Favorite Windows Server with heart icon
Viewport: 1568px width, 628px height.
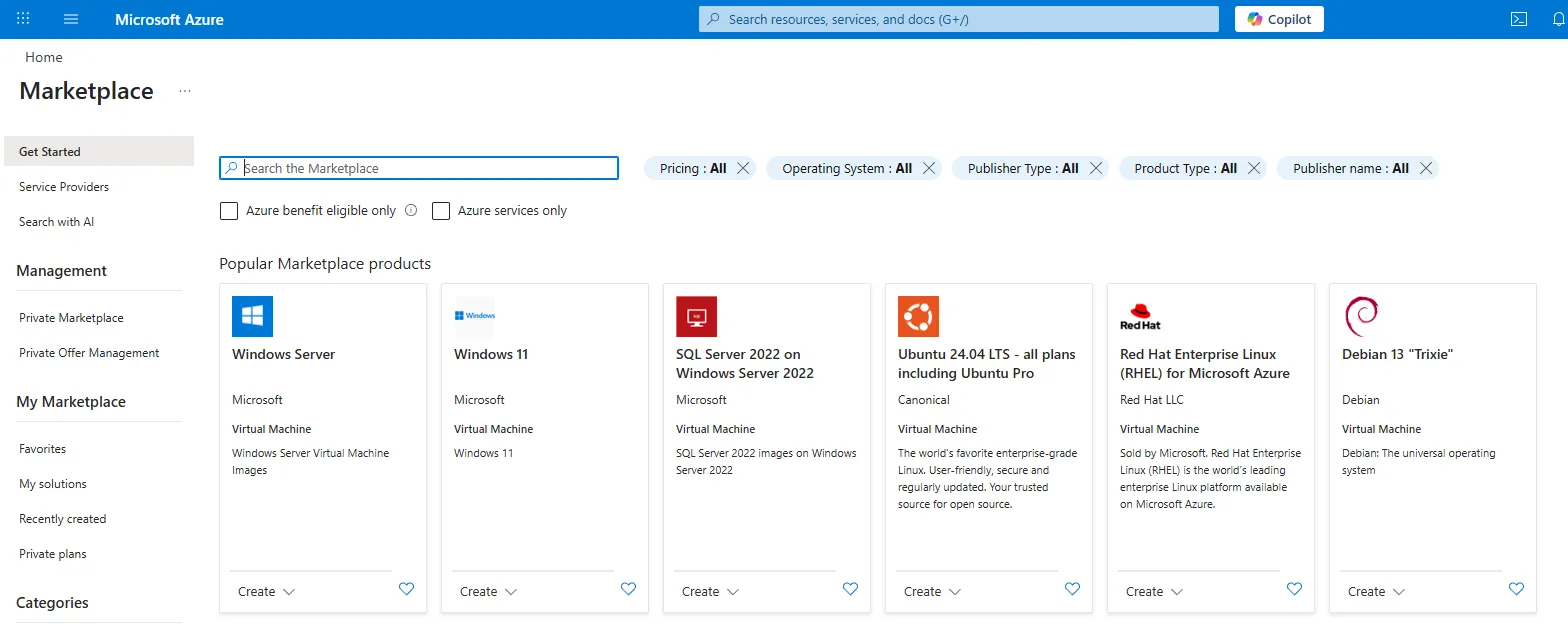point(406,589)
